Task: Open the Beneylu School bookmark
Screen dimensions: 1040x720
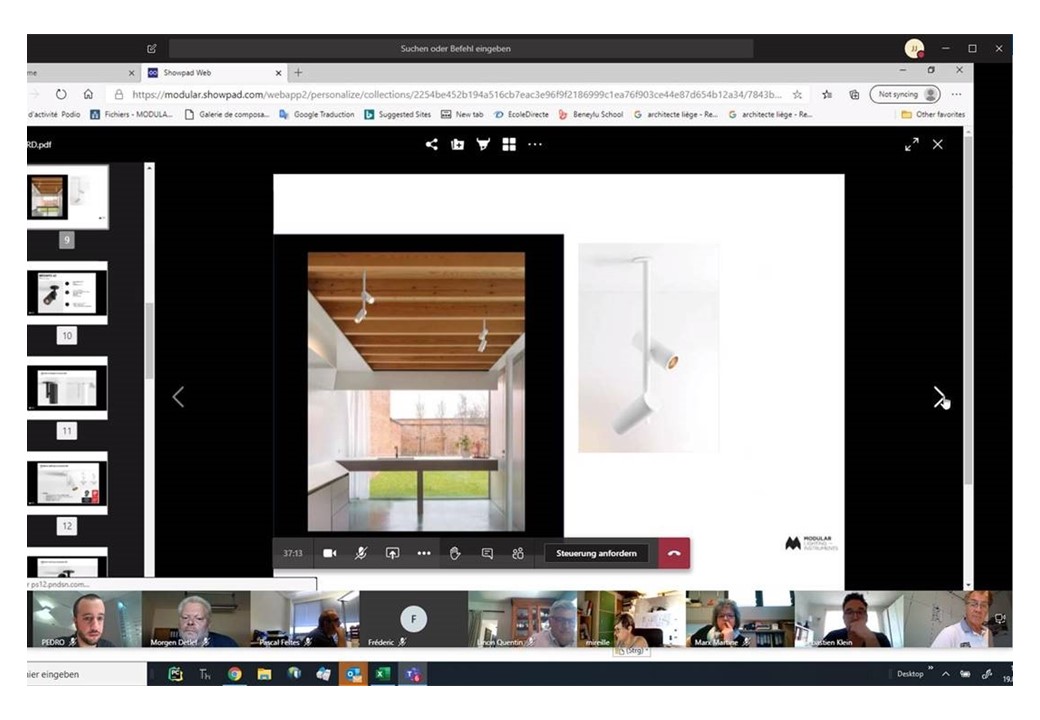Action: (591, 114)
